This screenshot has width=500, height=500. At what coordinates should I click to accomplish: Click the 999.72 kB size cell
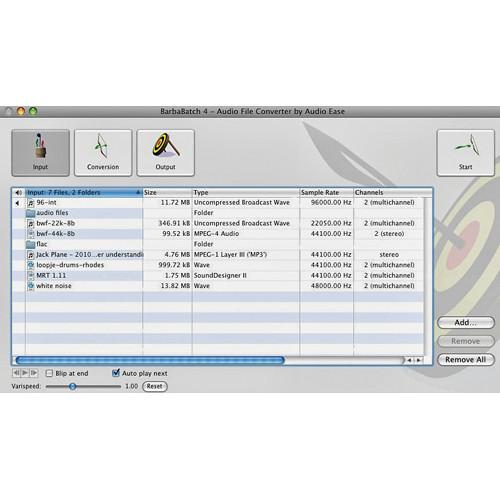coord(174,265)
